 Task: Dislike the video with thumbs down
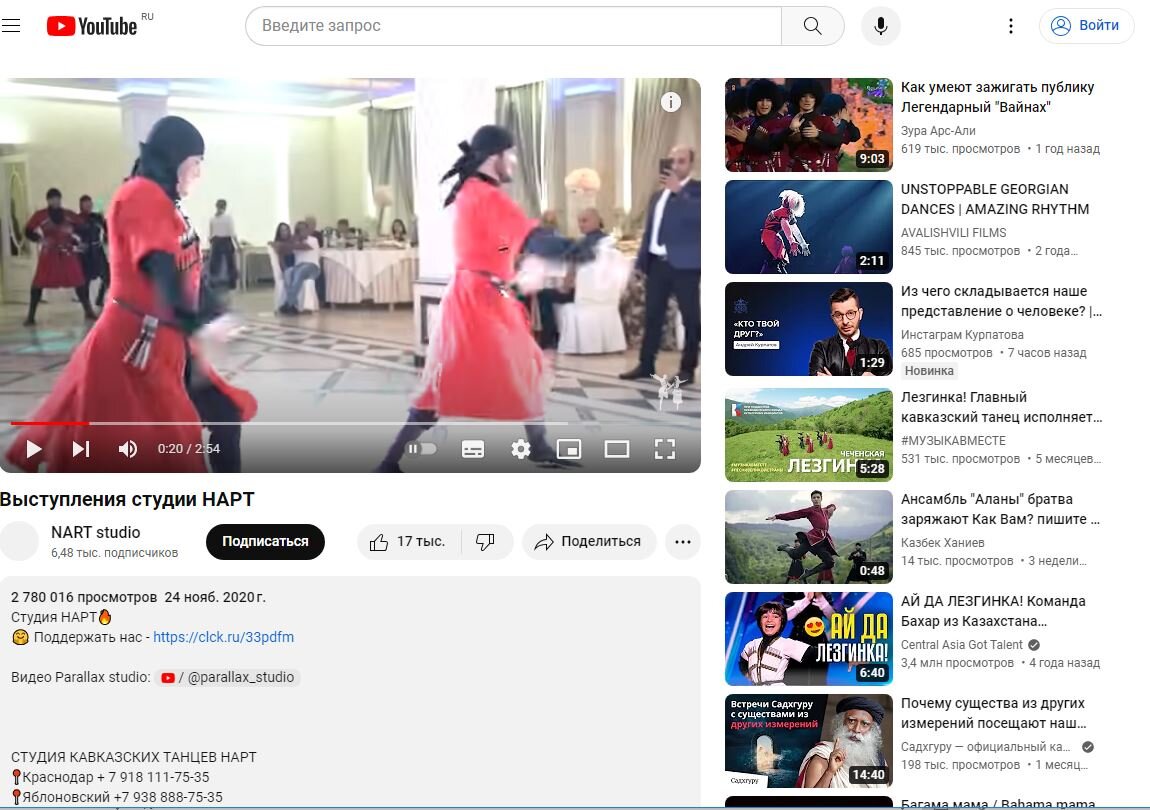point(487,541)
